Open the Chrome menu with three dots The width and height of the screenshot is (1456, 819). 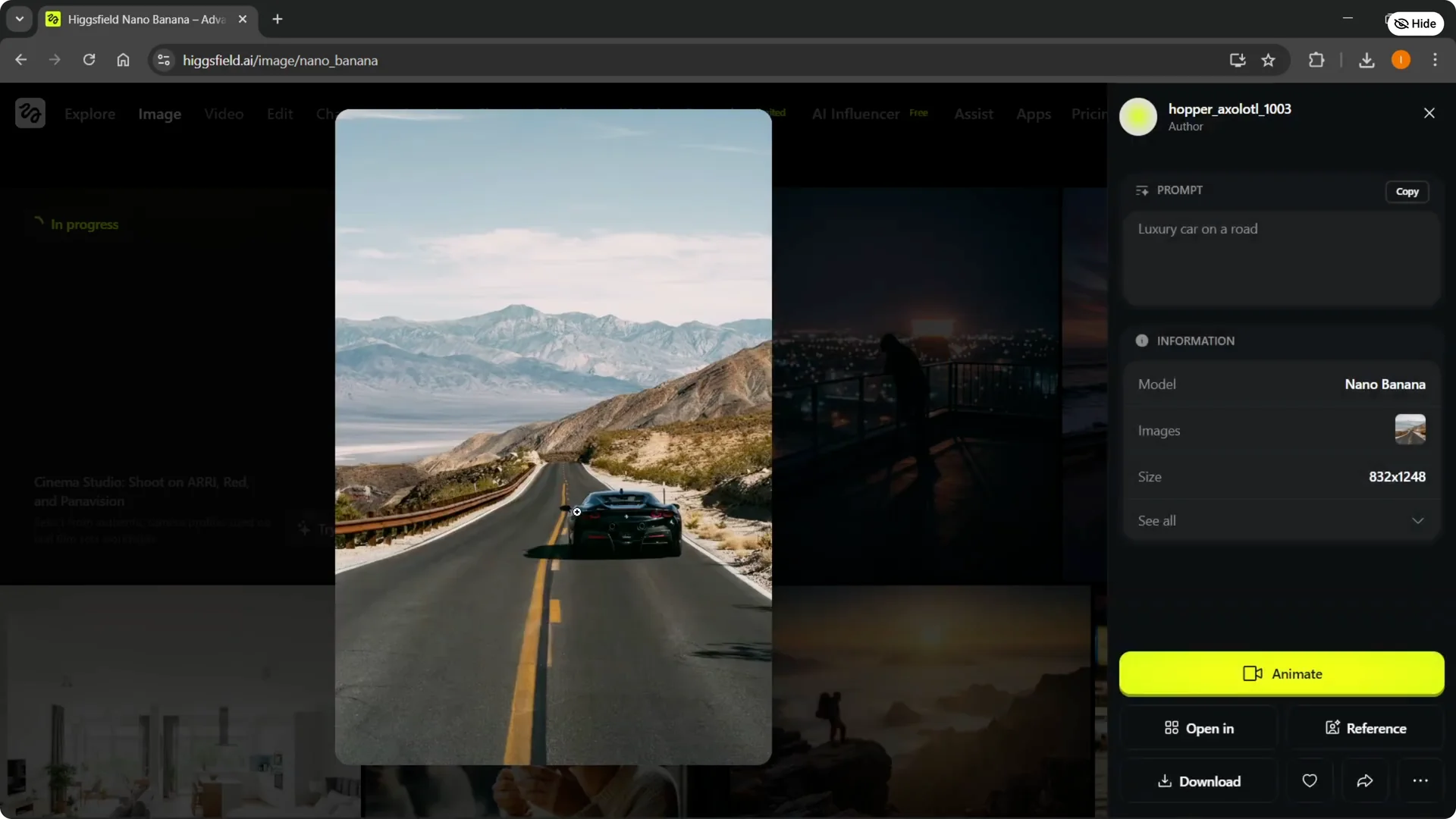point(1436,60)
